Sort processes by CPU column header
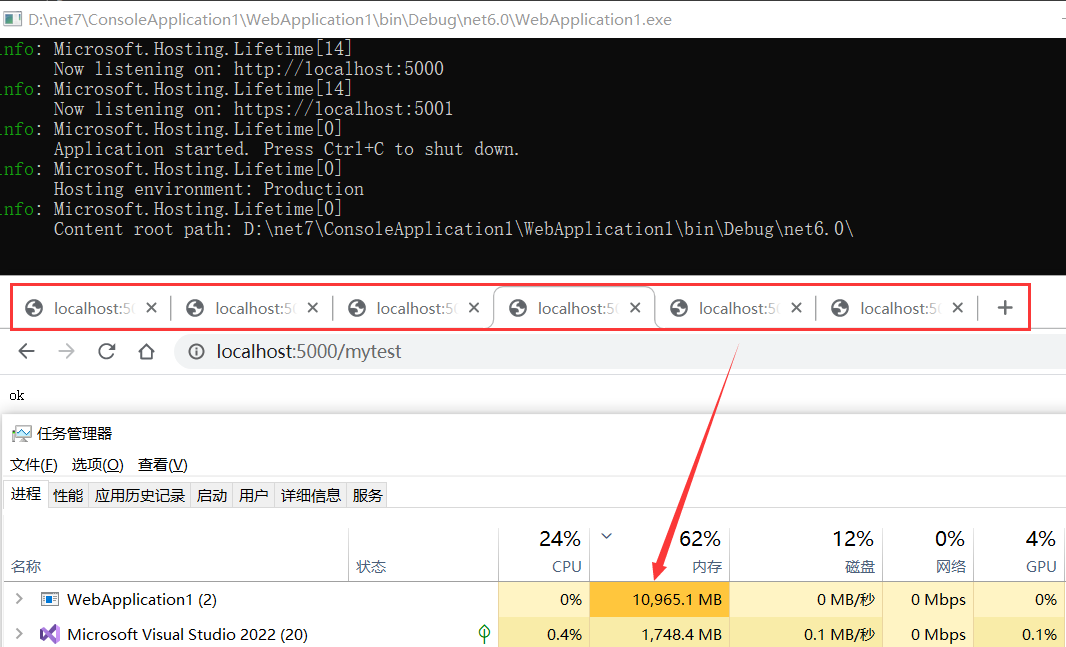The height and width of the screenshot is (647, 1066). (x=566, y=567)
